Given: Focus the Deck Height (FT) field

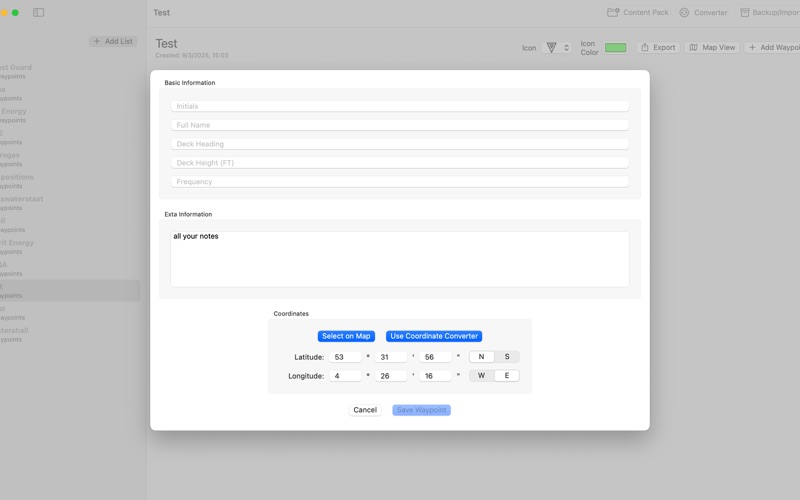Looking at the screenshot, I should click(399, 163).
